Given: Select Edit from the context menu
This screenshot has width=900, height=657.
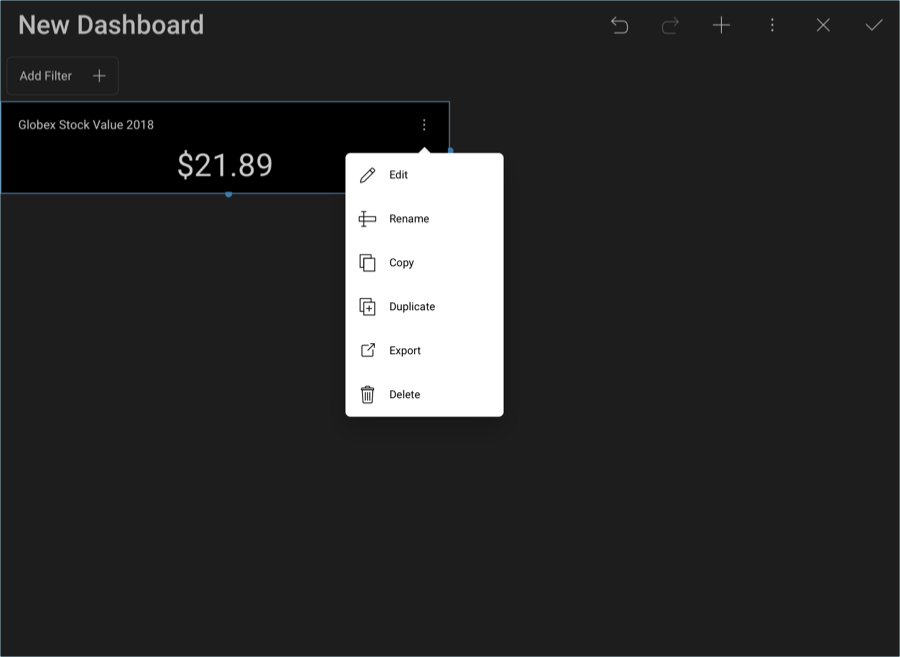Looking at the screenshot, I should pos(399,175).
